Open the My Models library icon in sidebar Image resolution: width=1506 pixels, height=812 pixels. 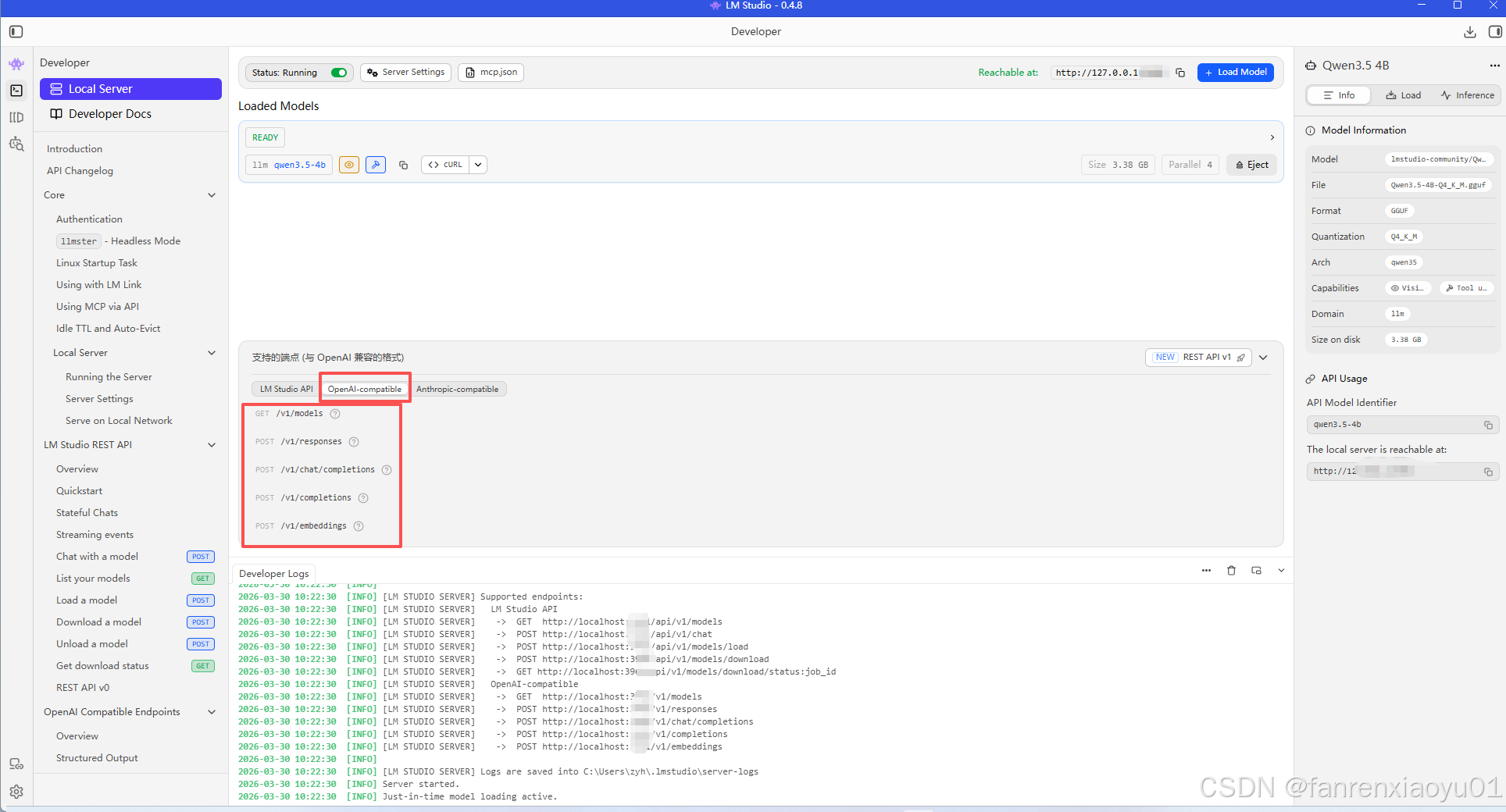[x=16, y=117]
